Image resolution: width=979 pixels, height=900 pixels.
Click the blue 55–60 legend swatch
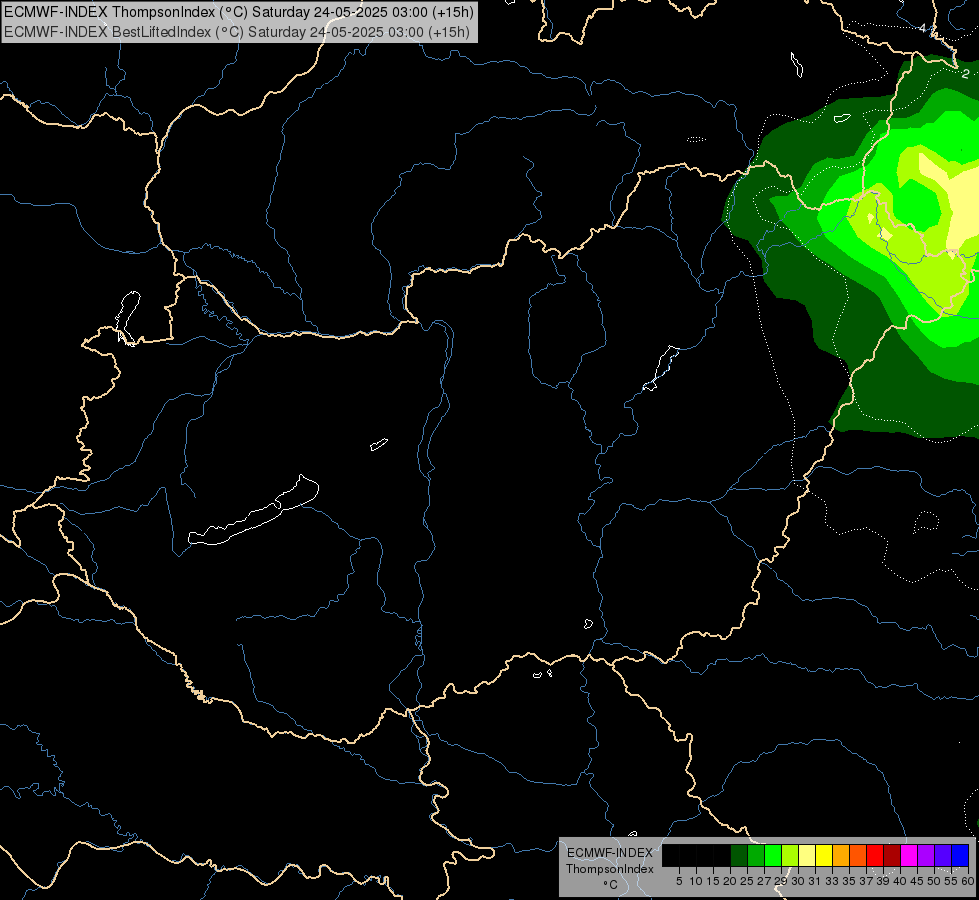tap(960, 855)
